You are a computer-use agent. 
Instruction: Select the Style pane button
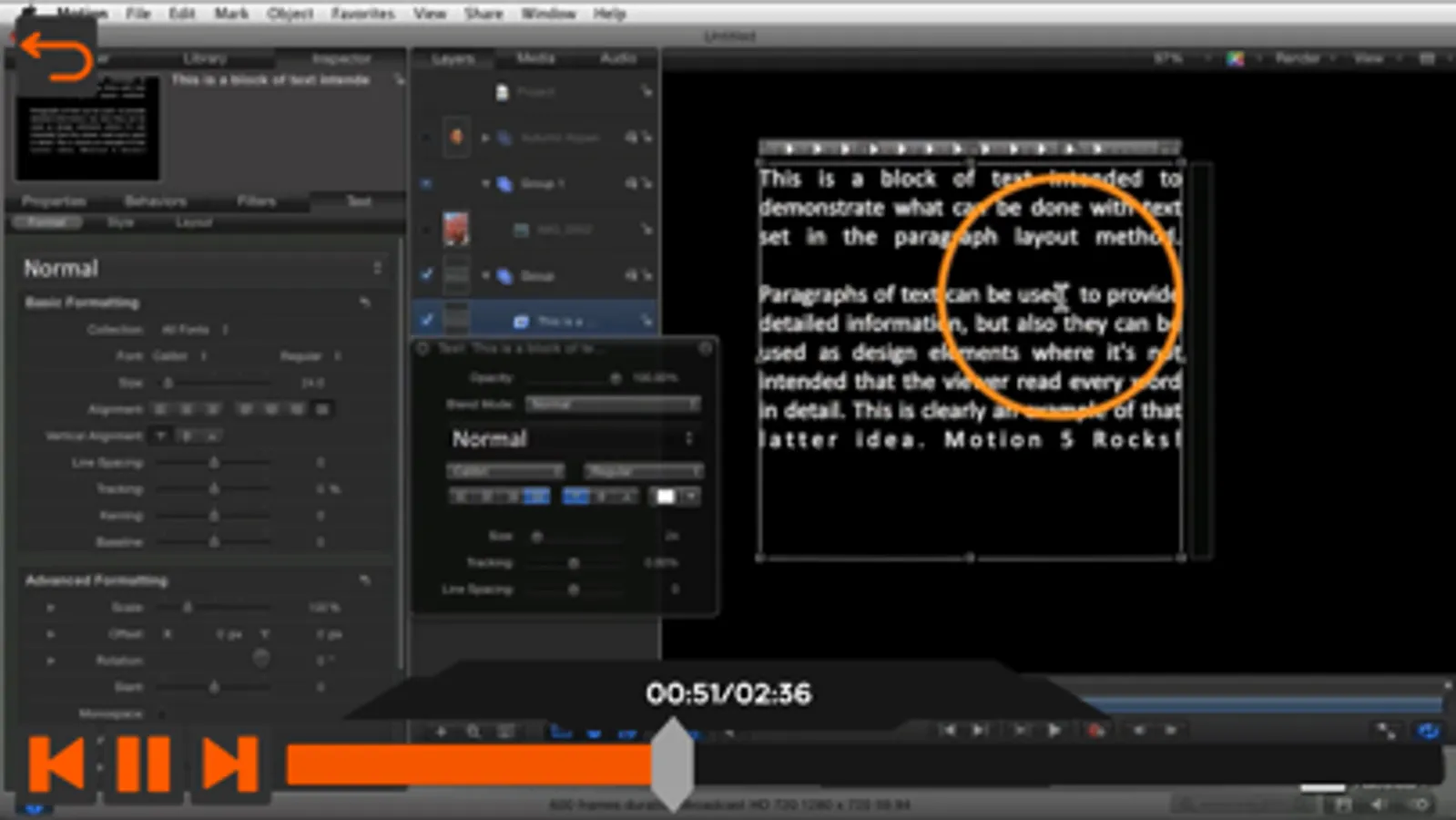pos(120,222)
